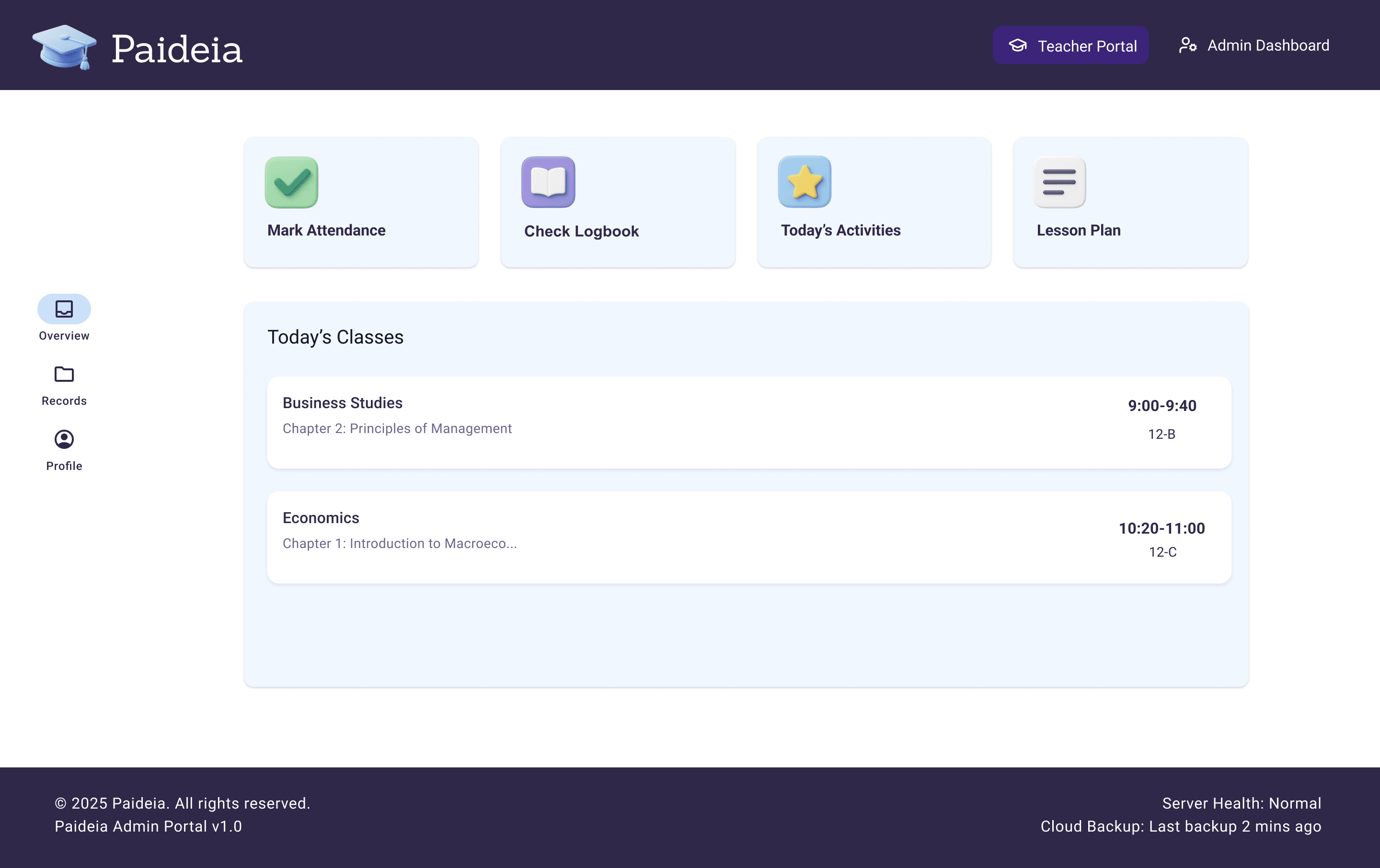1380x868 pixels.
Task: Select the Overview inbox icon in sidebar
Action: [x=64, y=309]
